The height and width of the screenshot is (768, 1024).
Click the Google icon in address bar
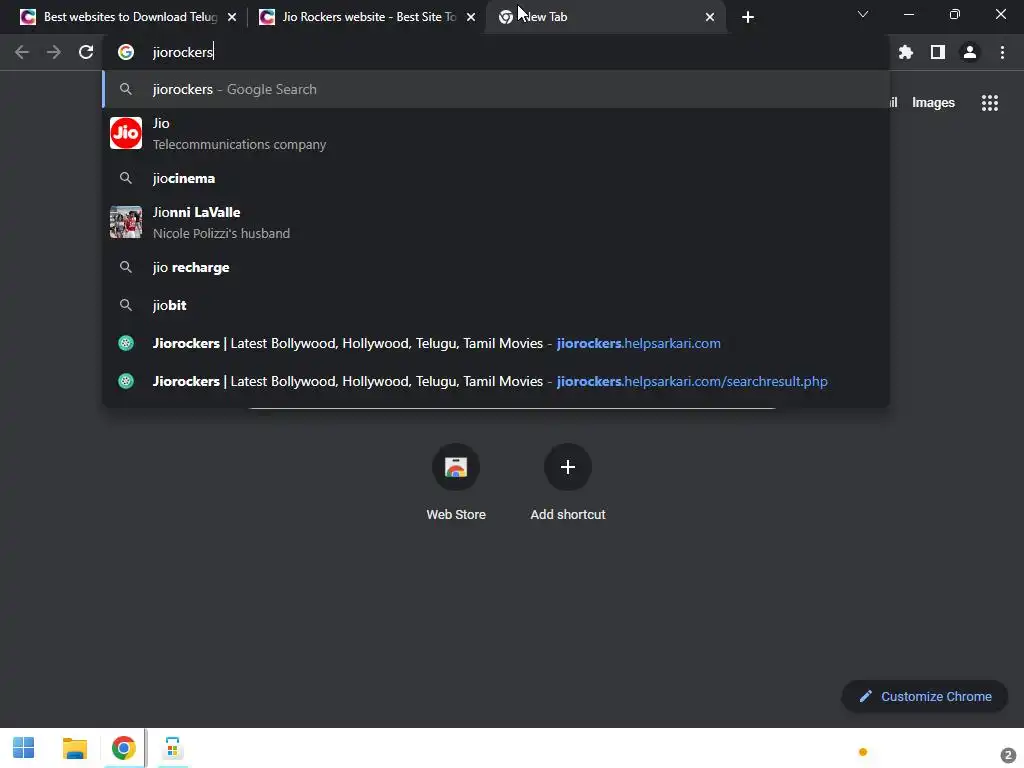pos(126,52)
